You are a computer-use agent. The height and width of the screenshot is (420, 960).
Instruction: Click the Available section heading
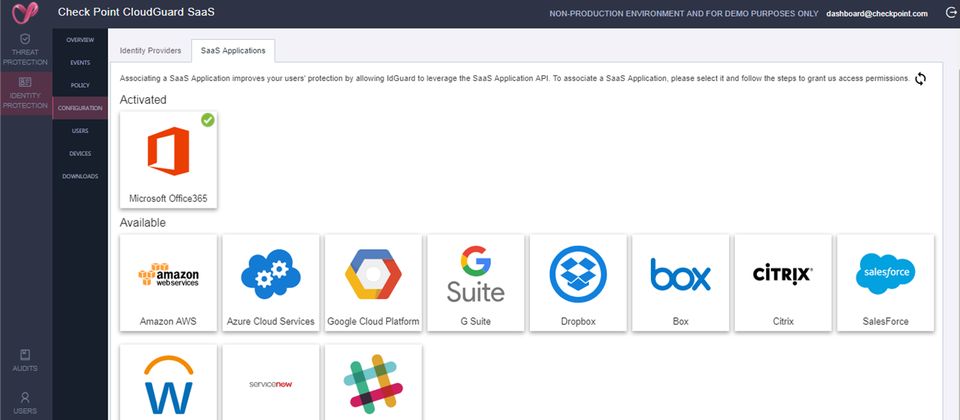[143, 223]
